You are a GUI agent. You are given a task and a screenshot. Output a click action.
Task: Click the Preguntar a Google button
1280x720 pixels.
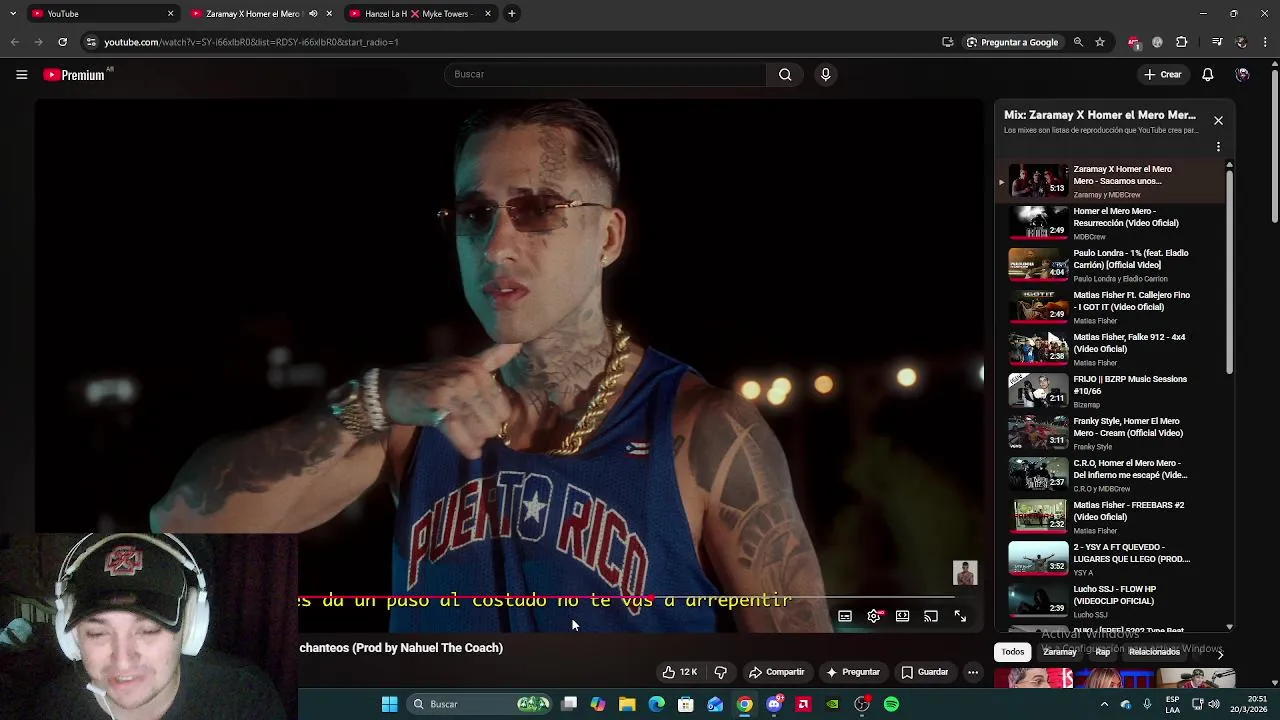pos(1012,42)
